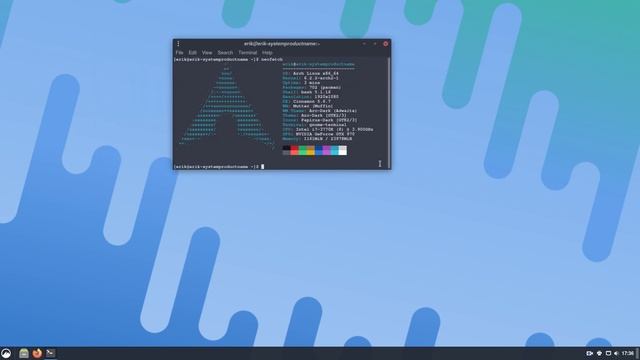Click the '1920x1080' Resolution line

[311, 97]
